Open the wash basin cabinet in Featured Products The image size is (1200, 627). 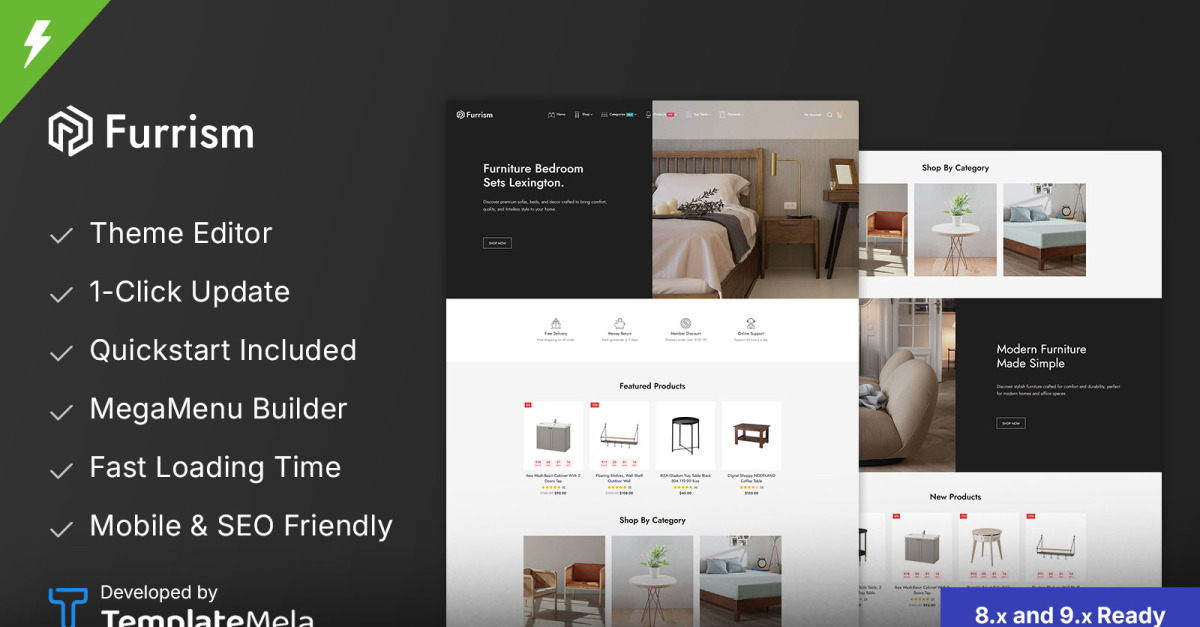click(x=553, y=436)
